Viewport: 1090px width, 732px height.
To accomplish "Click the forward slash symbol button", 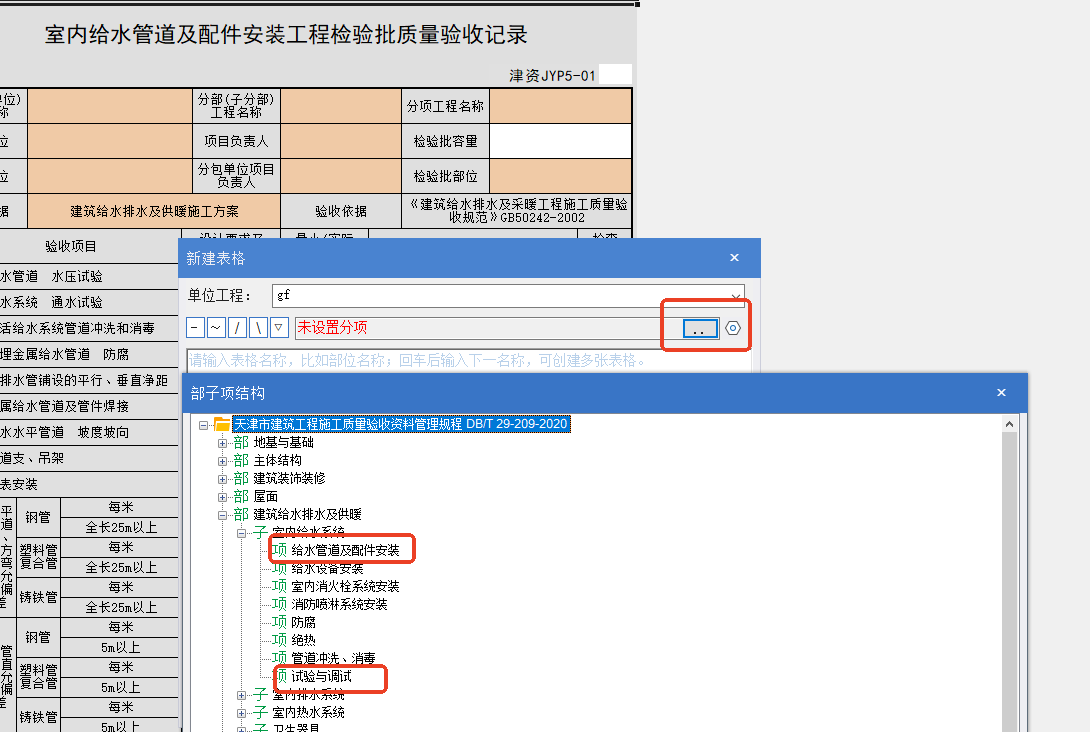I will coord(238,328).
